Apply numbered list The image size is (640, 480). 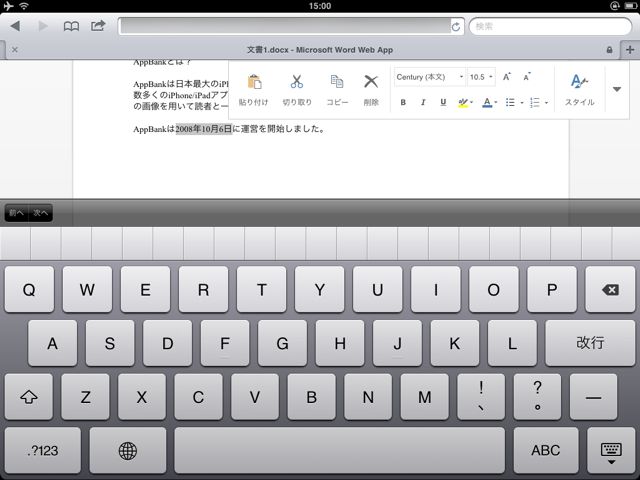[x=535, y=102]
